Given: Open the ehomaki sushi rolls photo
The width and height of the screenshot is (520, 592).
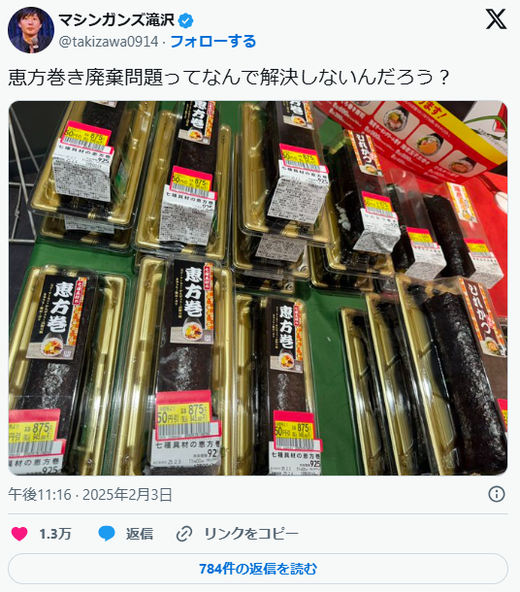Looking at the screenshot, I should 258,288.
